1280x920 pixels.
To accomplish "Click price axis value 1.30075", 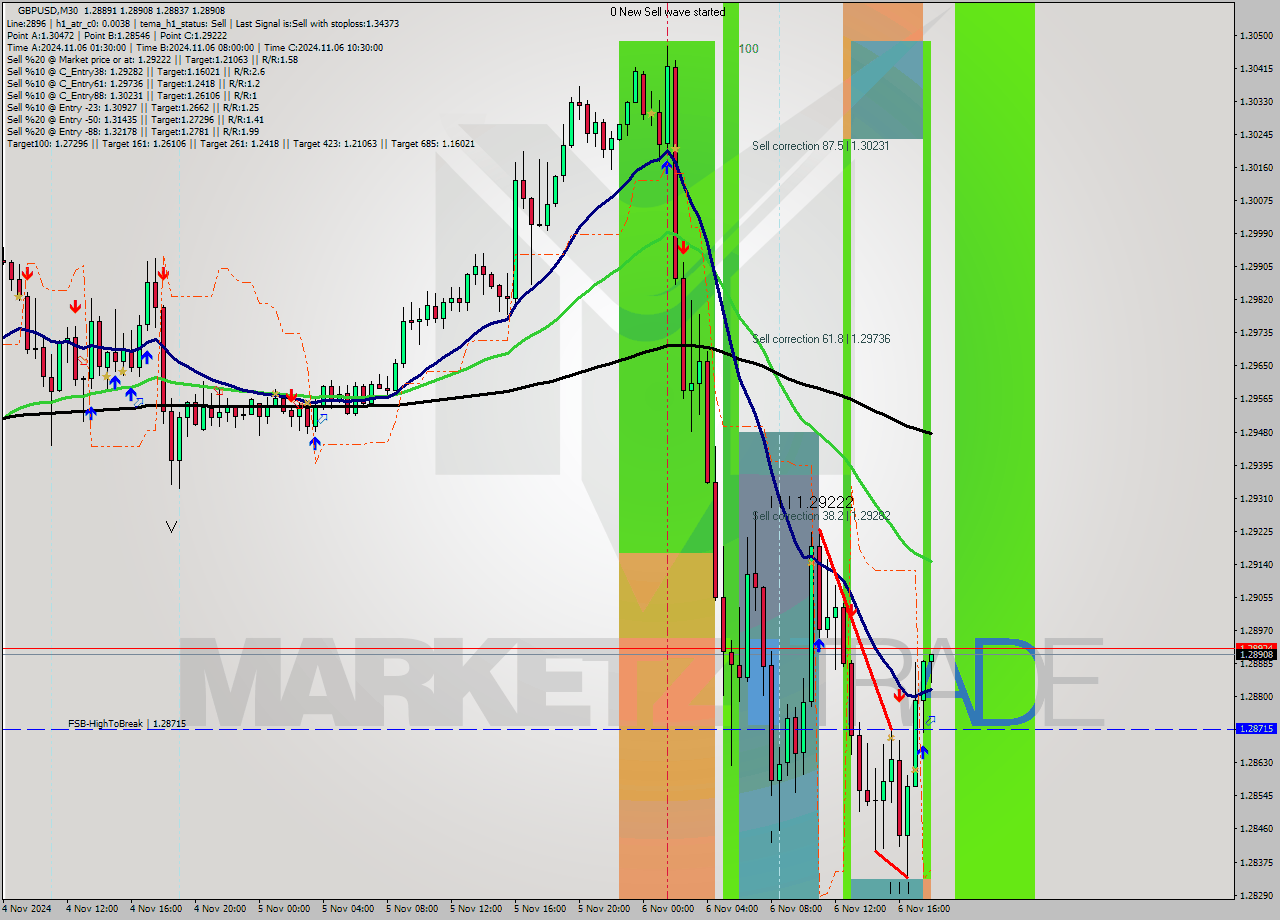I will tap(1256, 200).
